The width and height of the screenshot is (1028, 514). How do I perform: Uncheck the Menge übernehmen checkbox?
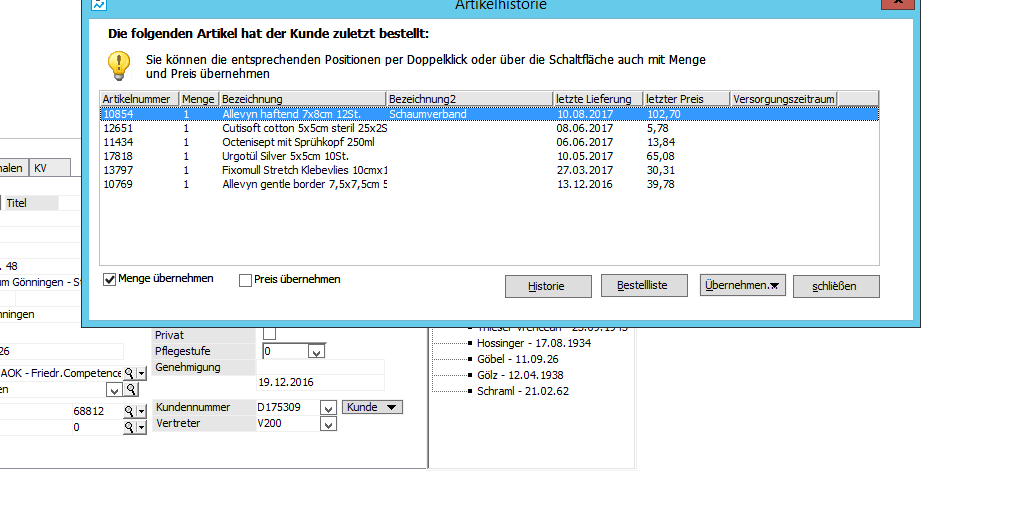coord(110,279)
